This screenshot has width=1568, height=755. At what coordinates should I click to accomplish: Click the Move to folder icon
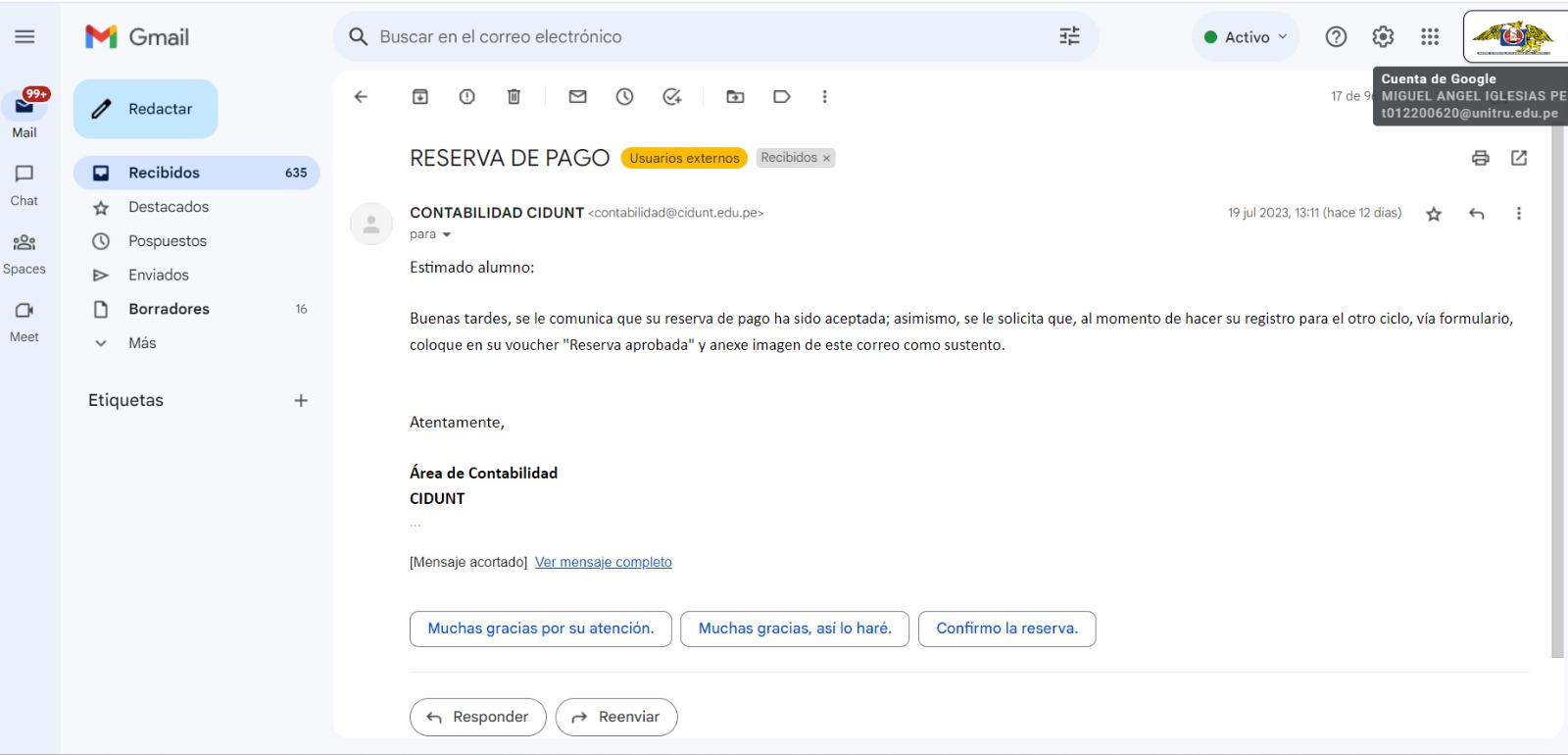click(x=735, y=96)
